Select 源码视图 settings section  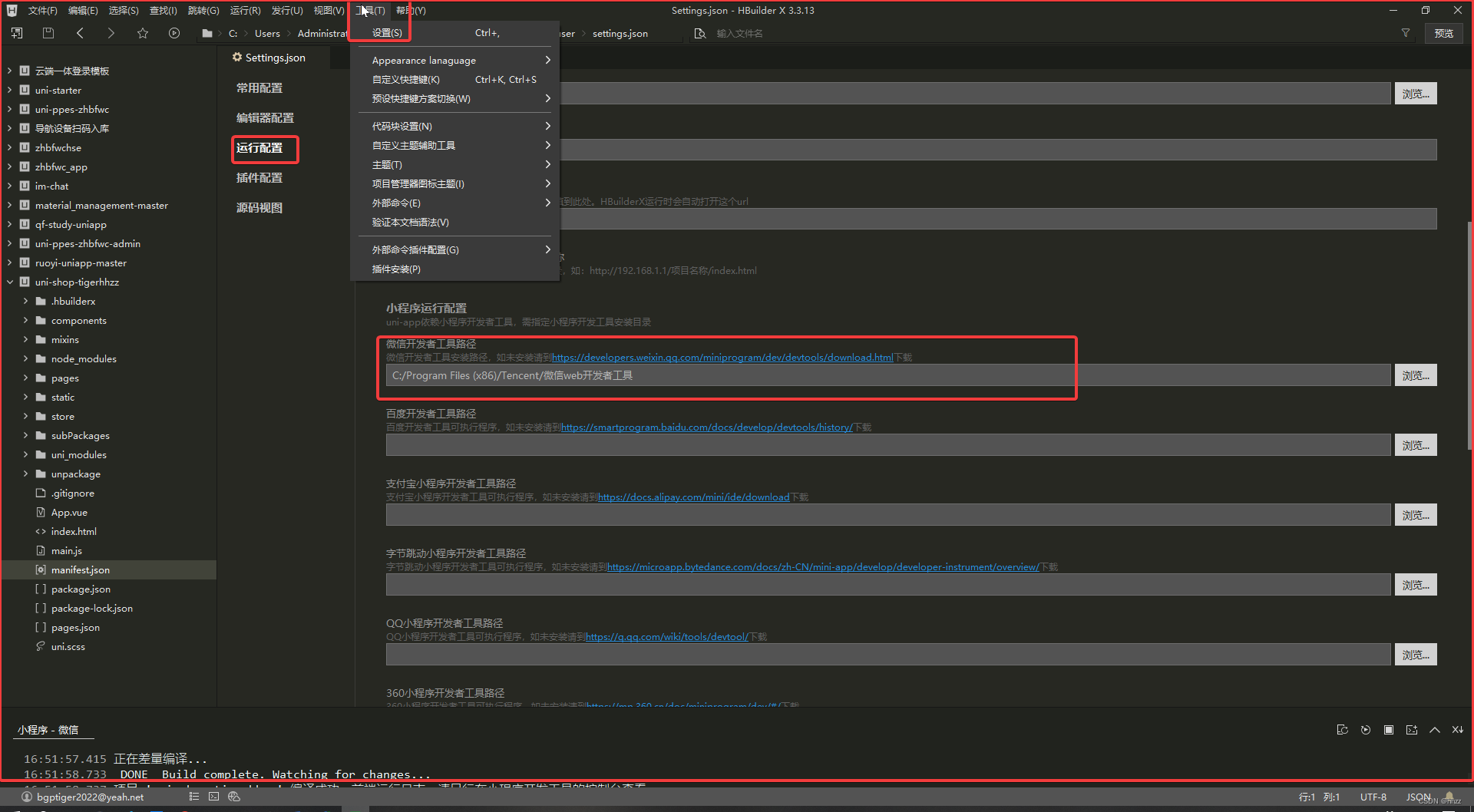[259, 207]
